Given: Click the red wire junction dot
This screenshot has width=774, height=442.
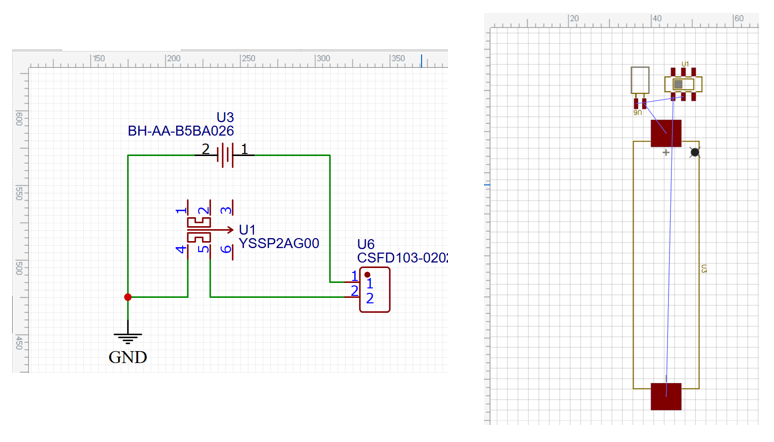Looking at the screenshot, I should (x=128, y=297).
